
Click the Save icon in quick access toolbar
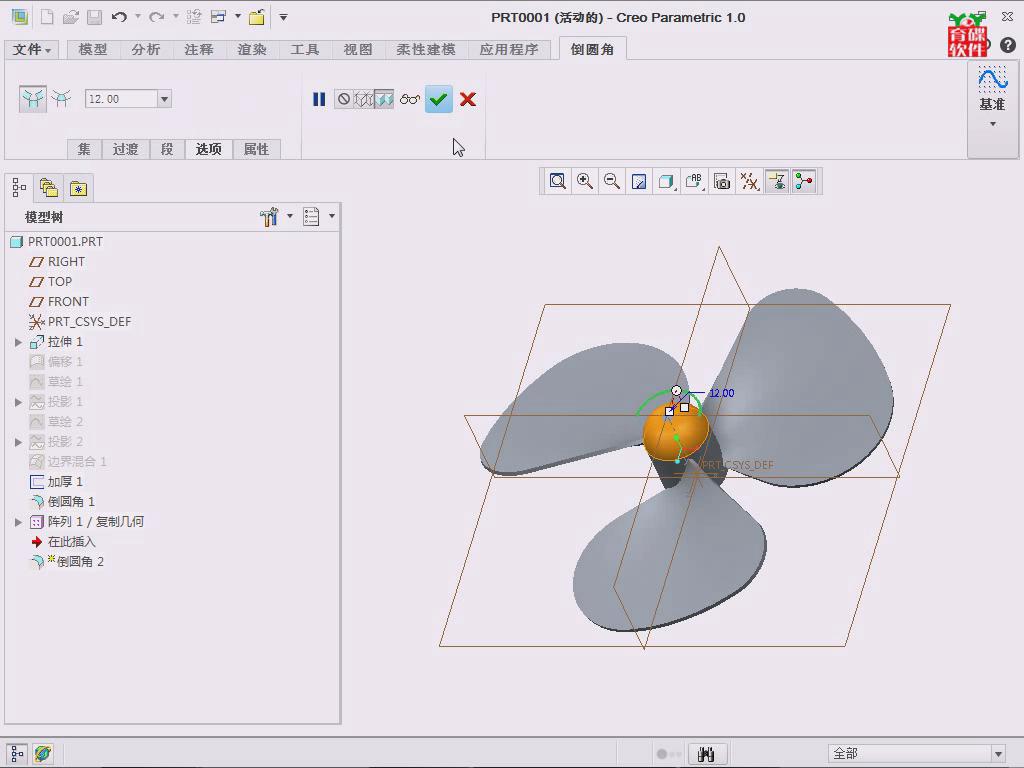click(x=95, y=18)
